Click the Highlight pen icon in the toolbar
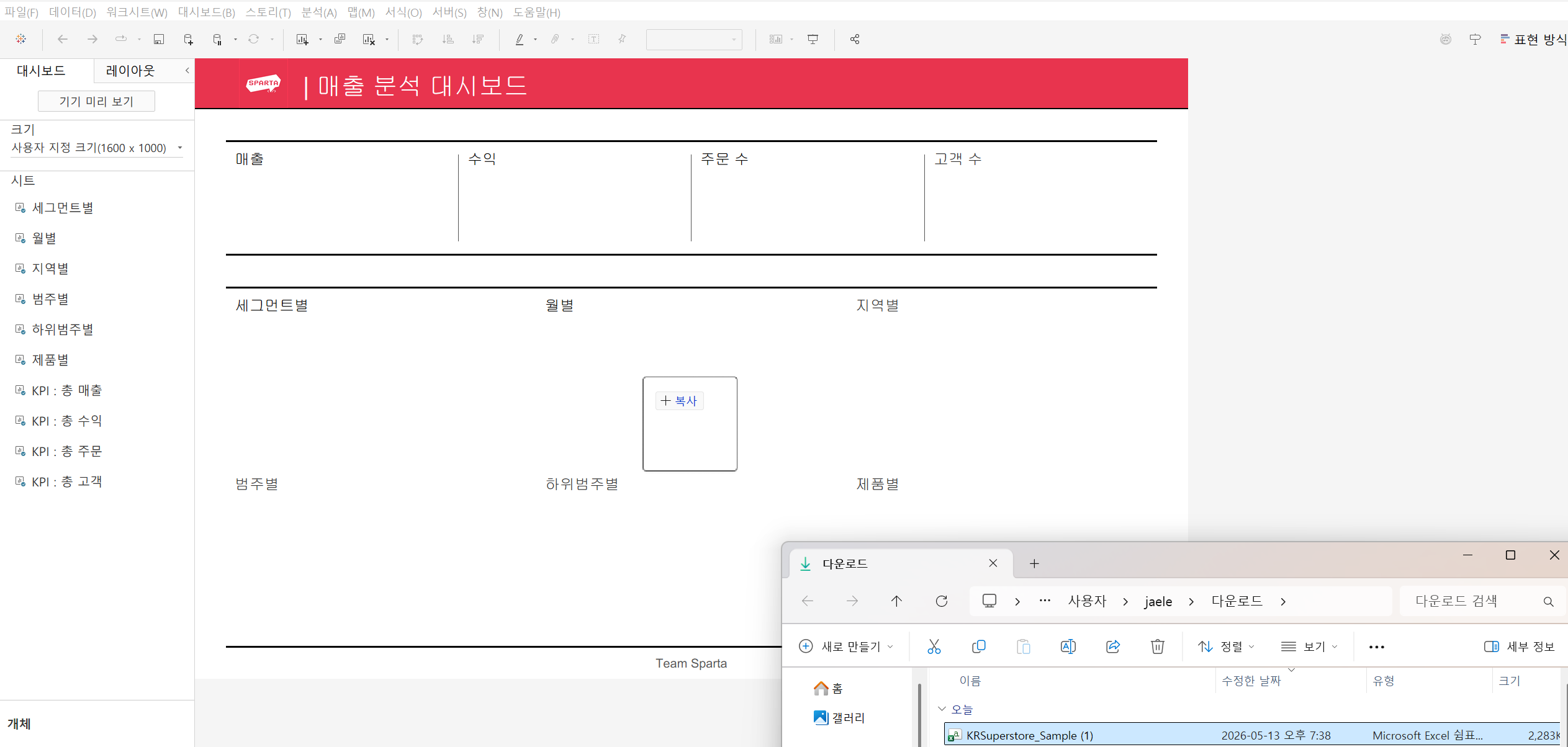 tap(520, 39)
